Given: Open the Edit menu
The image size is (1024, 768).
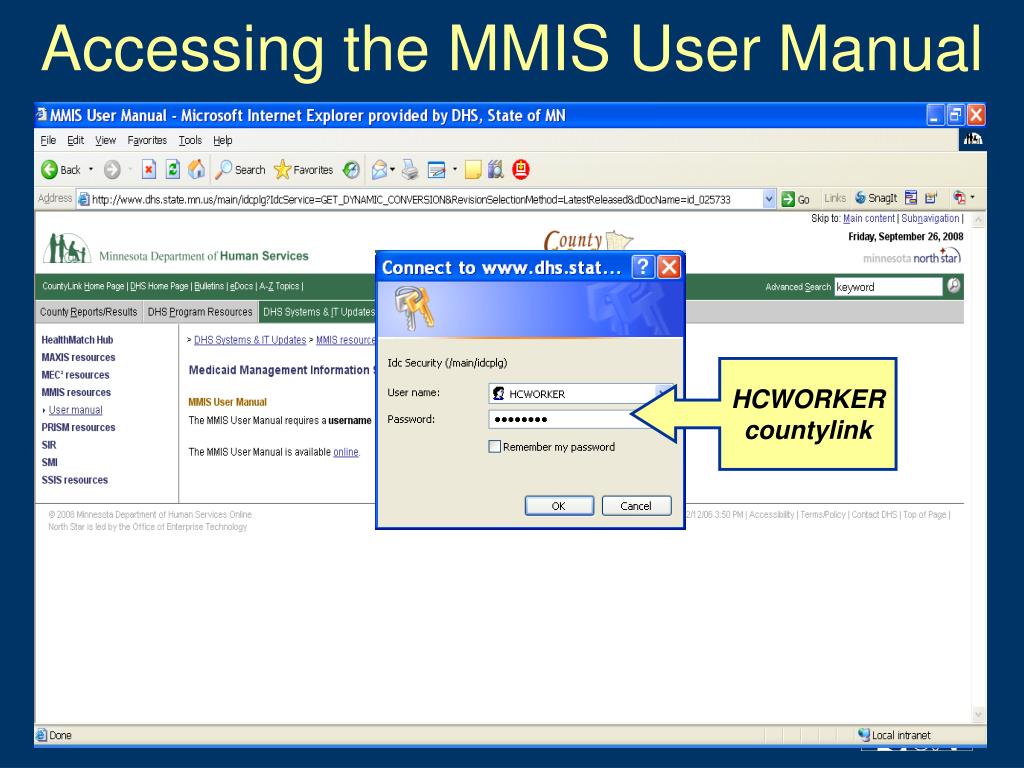Looking at the screenshot, I should point(76,140).
